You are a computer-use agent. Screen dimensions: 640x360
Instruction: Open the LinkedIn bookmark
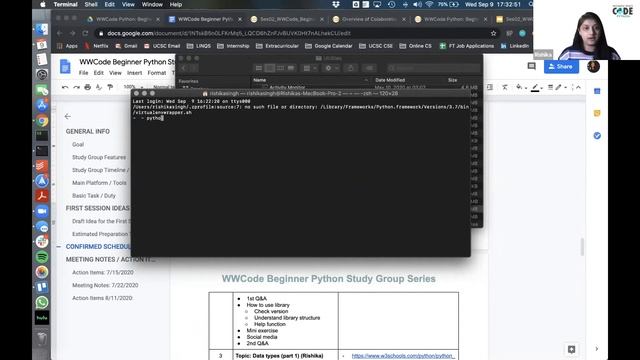pyautogui.click(x=515, y=46)
